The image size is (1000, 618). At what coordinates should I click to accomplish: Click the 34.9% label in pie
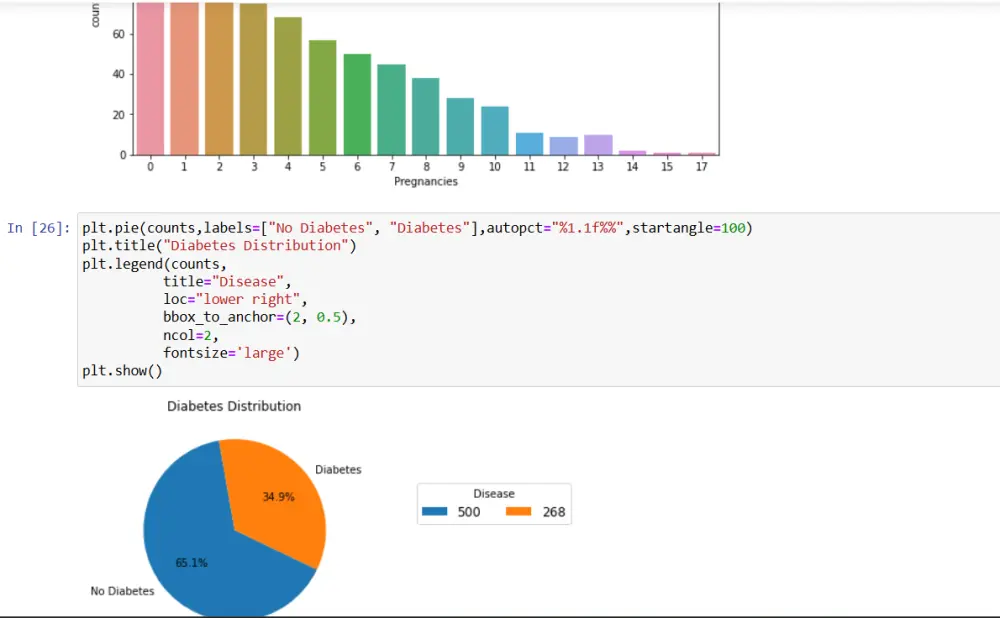coord(279,497)
